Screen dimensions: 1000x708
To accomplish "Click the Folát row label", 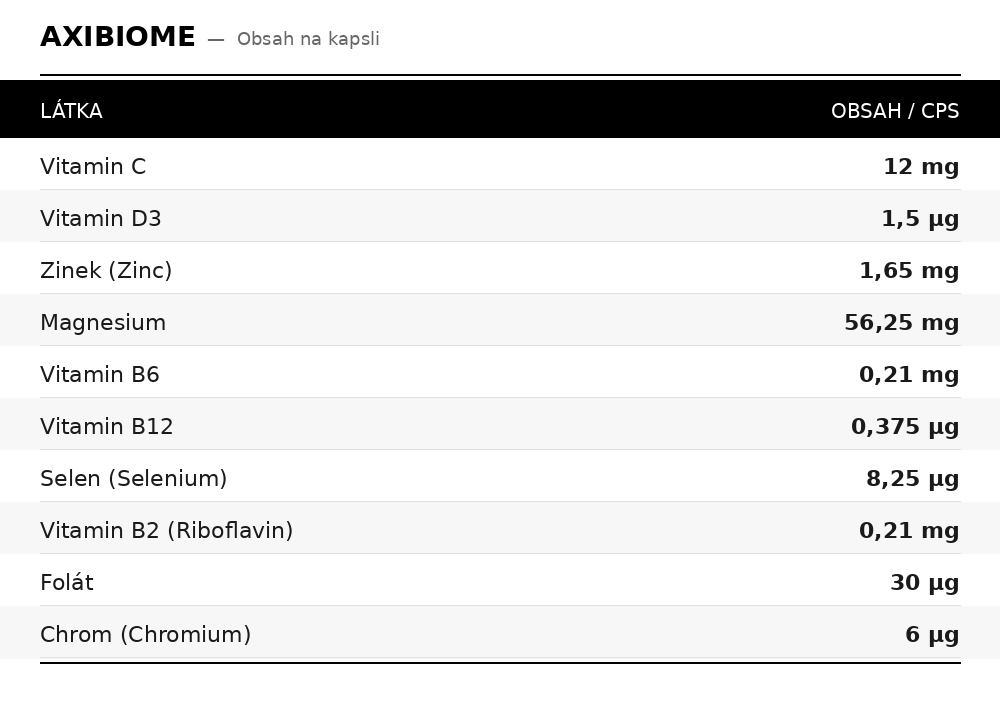I will 67,583.
